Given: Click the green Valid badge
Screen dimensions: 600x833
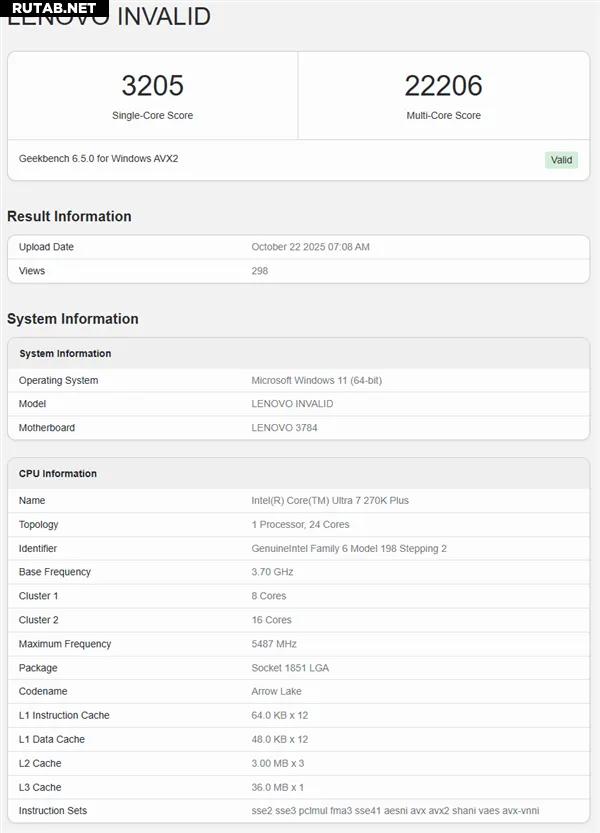Looking at the screenshot, I should (561, 160).
